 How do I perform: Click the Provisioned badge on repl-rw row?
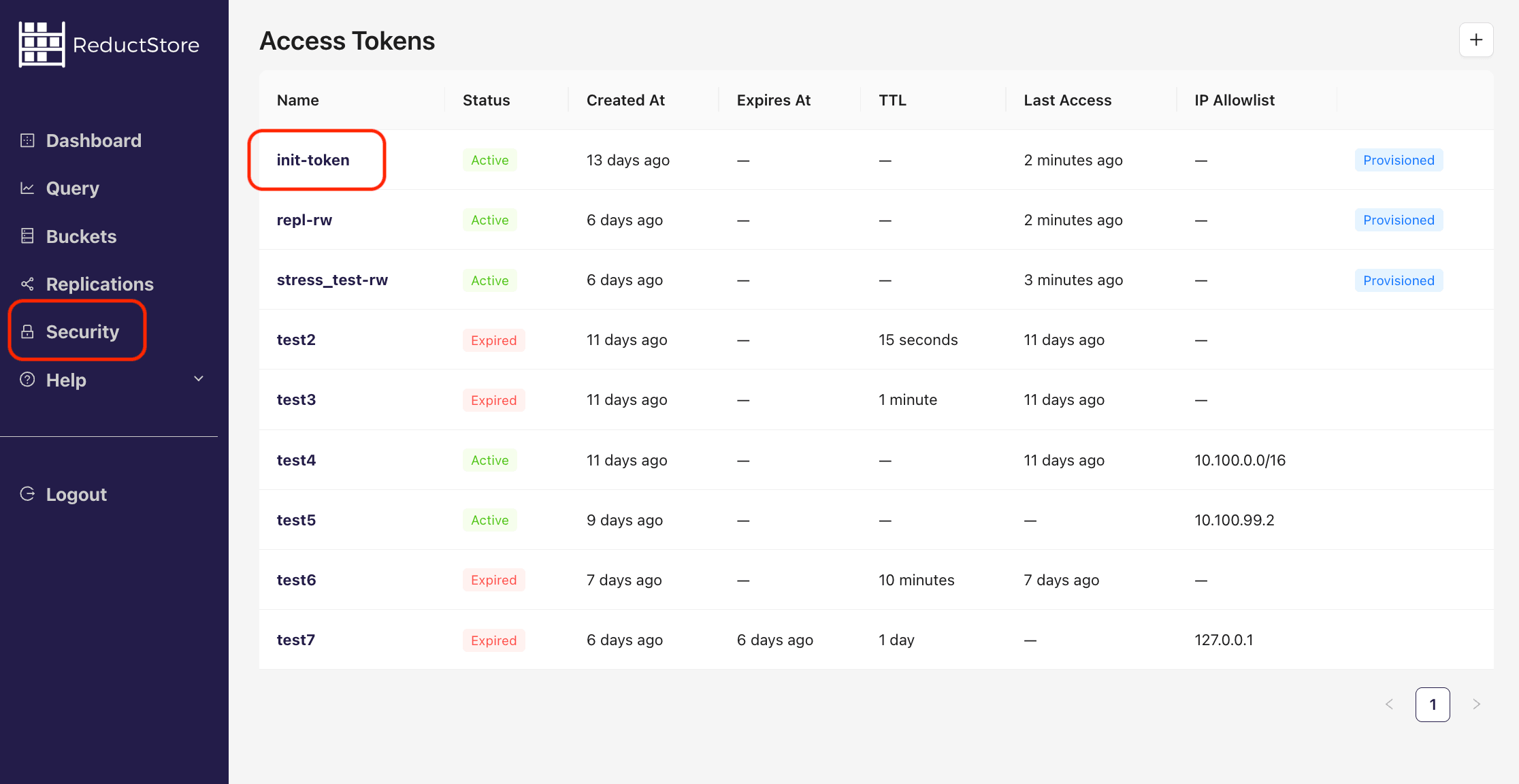point(1399,220)
